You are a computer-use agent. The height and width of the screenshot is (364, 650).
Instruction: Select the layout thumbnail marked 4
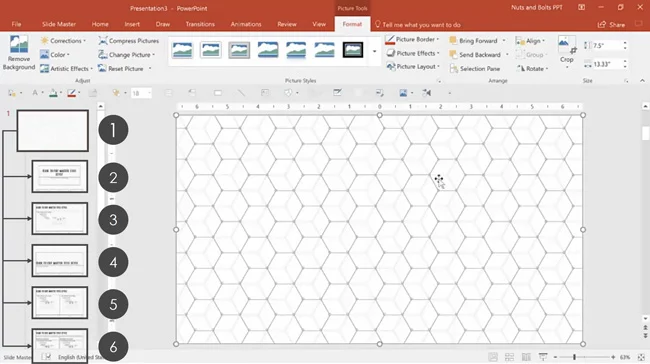(x=60, y=261)
